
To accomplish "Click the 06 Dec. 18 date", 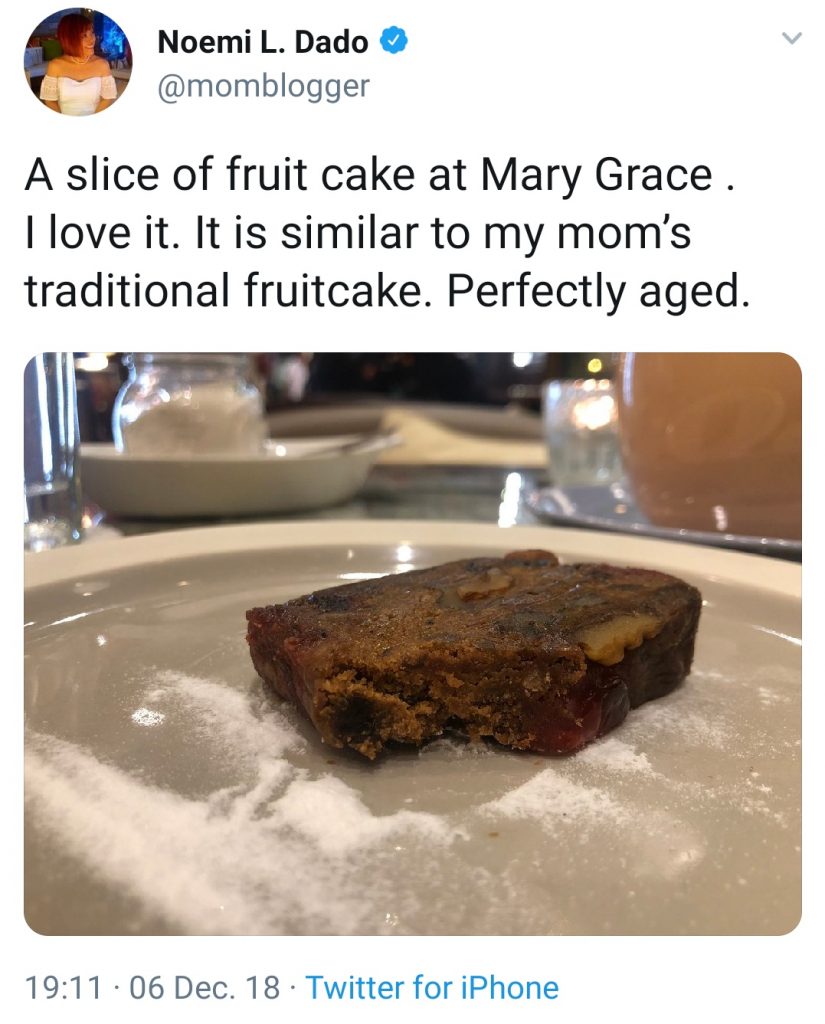I will 205,988.
